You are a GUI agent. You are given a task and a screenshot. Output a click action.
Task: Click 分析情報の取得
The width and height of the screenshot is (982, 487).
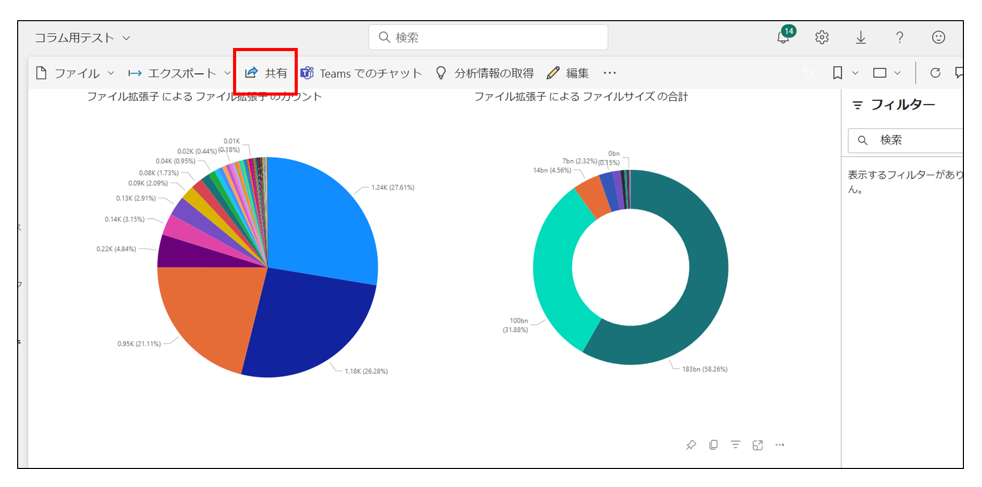[485, 73]
